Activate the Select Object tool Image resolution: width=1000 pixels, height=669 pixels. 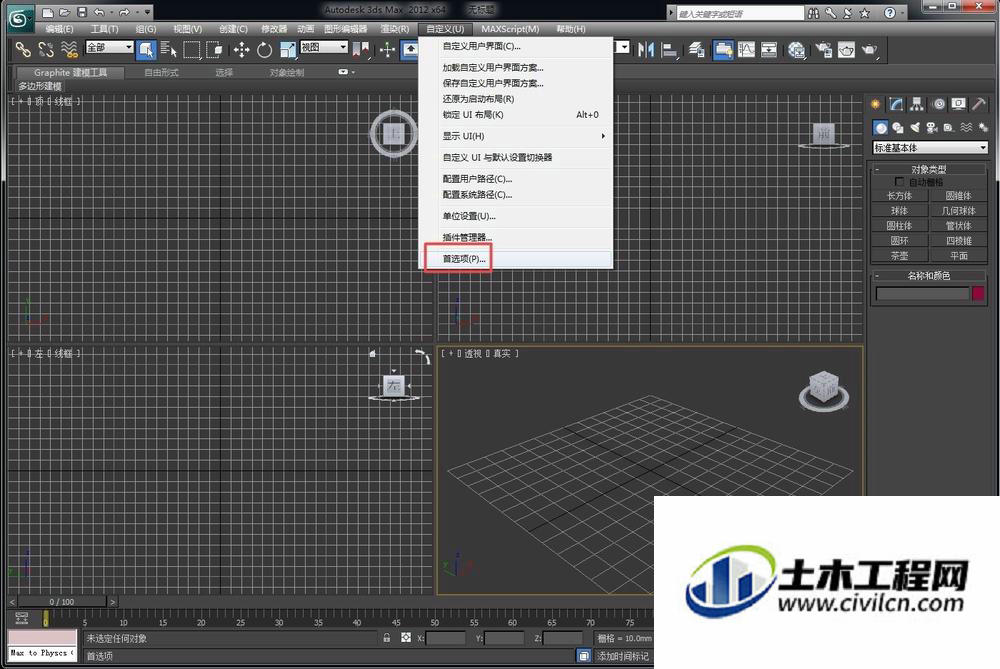tap(146, 50)
